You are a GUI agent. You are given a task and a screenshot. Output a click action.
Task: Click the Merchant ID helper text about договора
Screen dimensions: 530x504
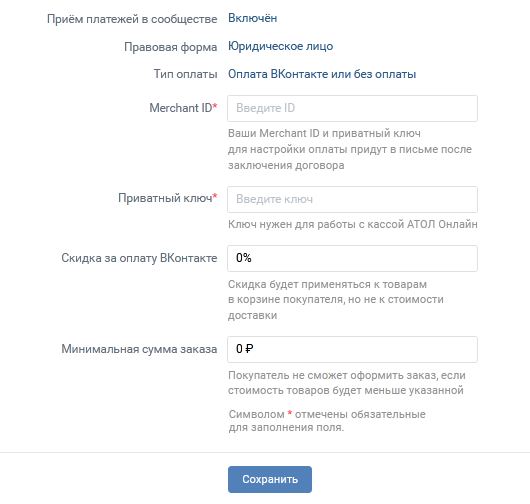350,149
